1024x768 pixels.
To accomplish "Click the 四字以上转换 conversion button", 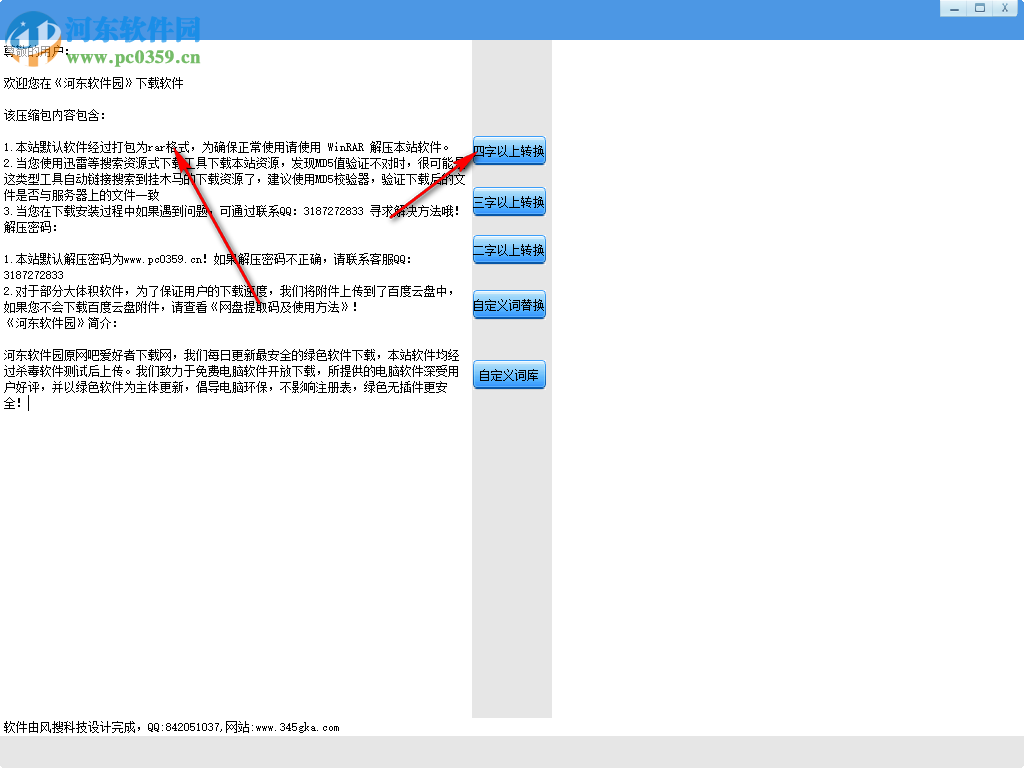I will (x=508, y=150).
